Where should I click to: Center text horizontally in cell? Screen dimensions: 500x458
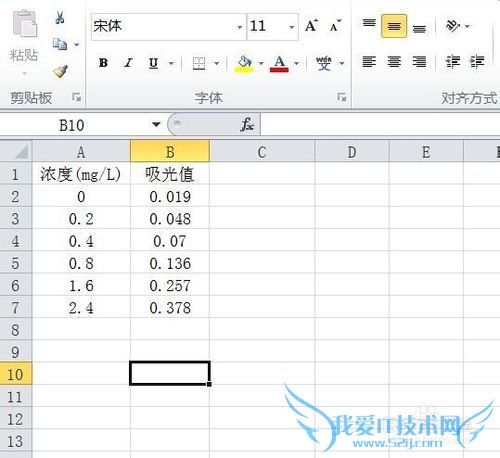pos(394,62)
